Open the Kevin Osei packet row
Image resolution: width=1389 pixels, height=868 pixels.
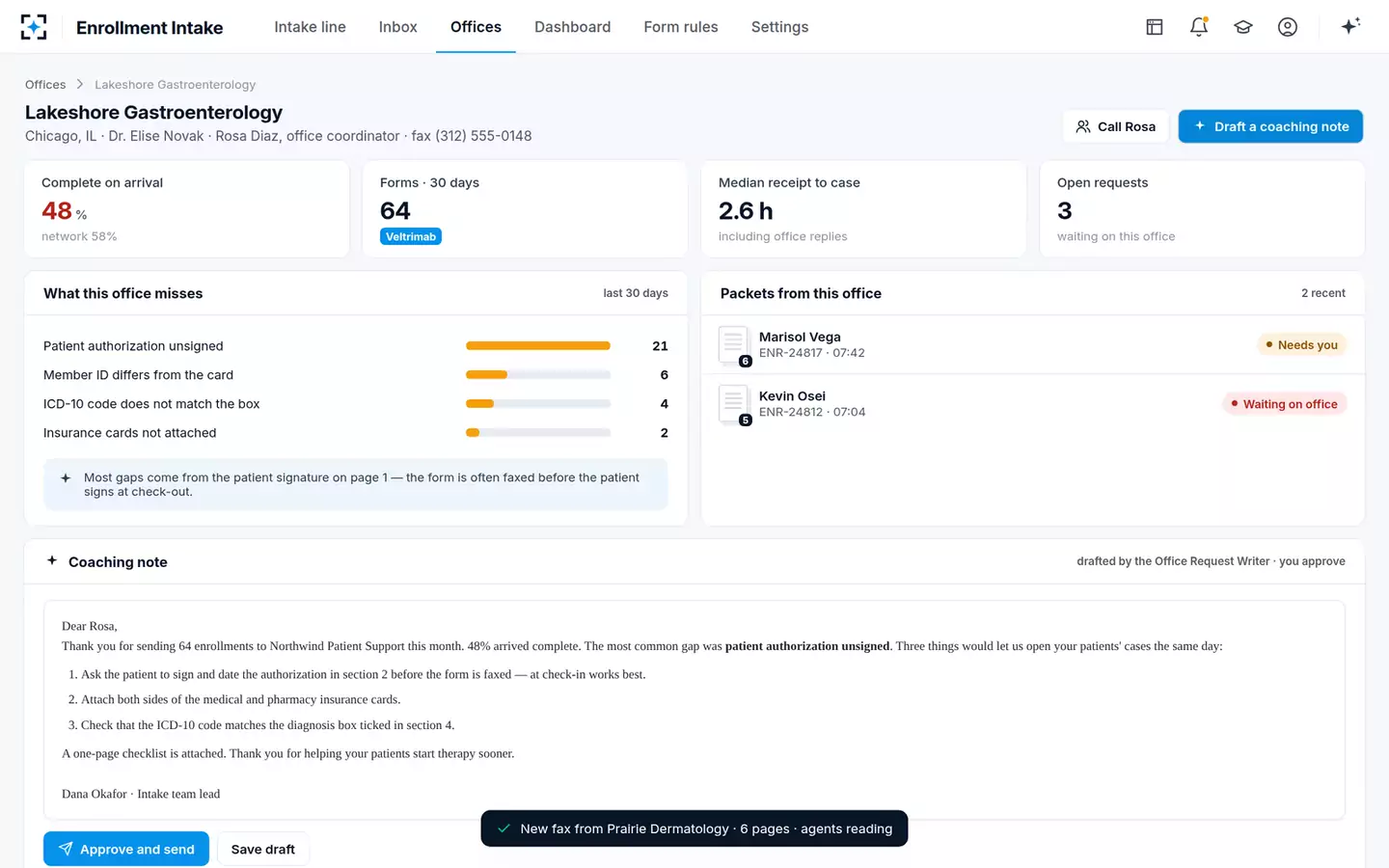pos(1032,404)
